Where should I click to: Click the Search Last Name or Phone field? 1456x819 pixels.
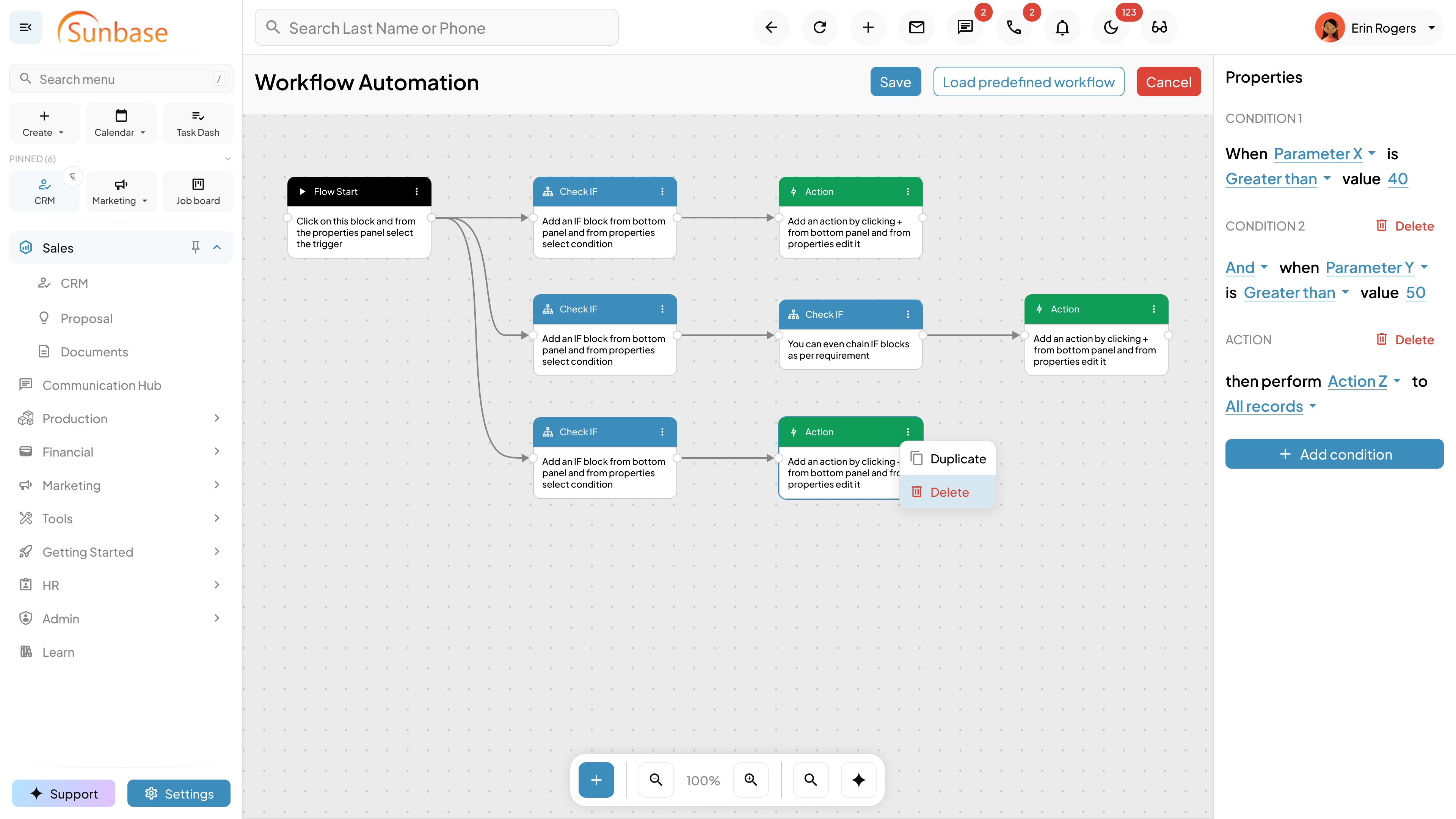pyautogui.click(x=436, y=28)
